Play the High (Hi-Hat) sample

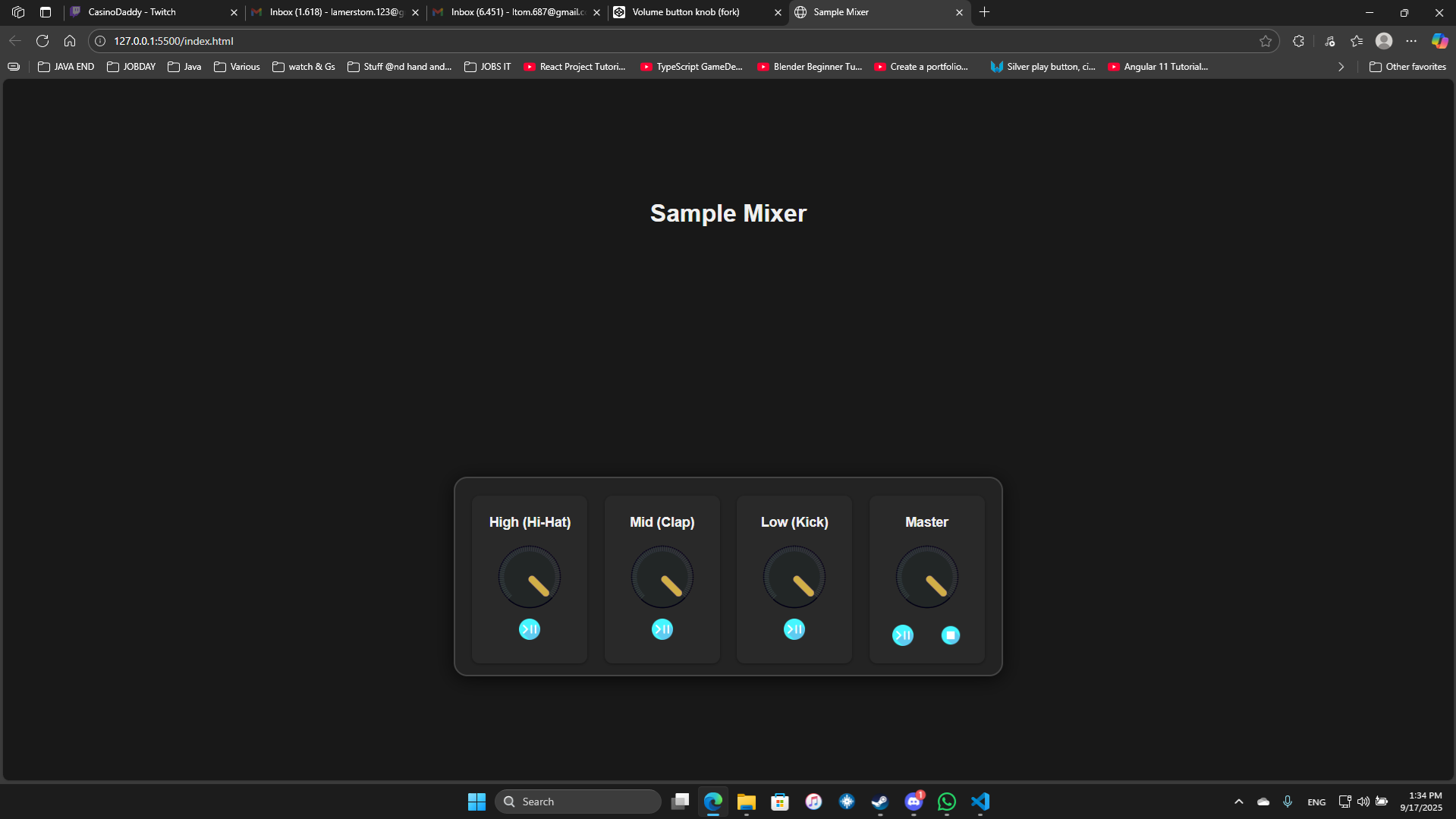click(530, 628)
